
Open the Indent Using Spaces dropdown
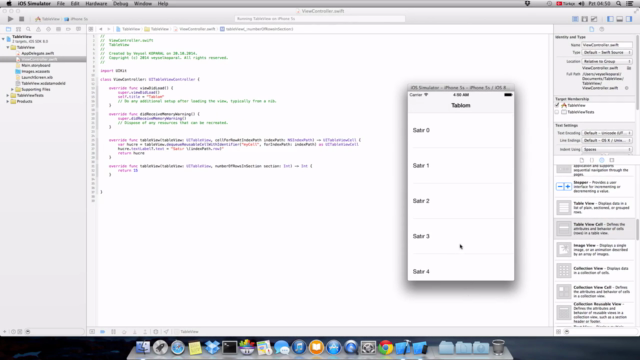[x=607, y=149]
